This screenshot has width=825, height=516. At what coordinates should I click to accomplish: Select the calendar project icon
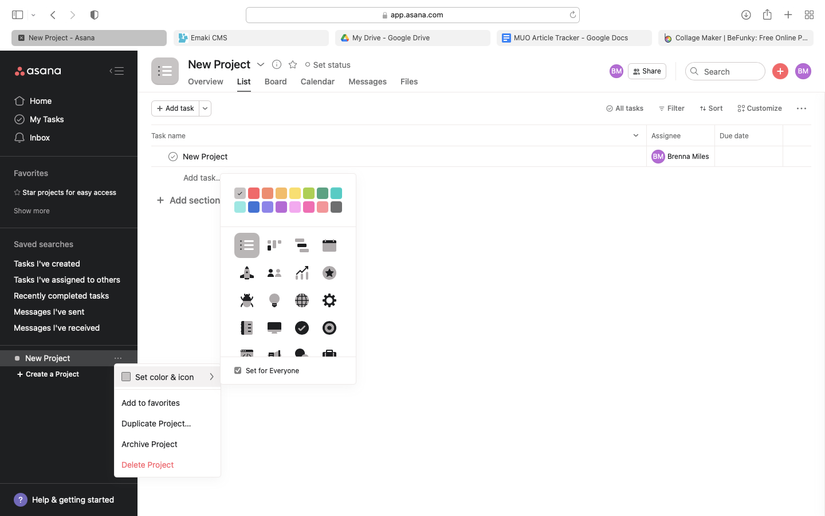coord(329,245)
